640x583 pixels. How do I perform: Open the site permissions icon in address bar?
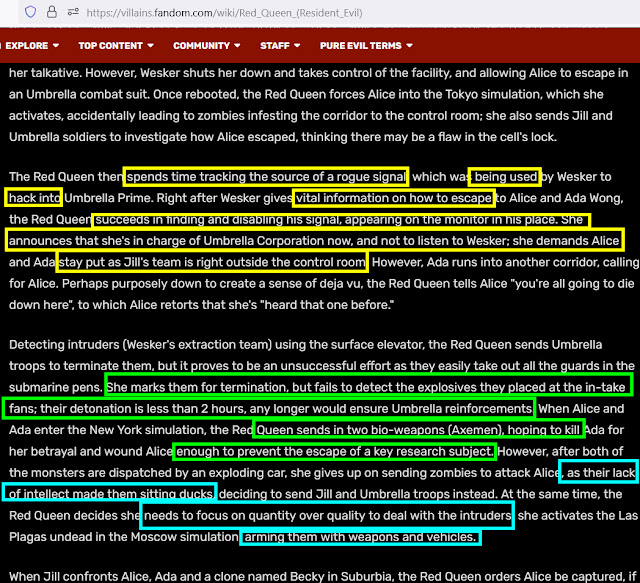(x=73, y=12)
